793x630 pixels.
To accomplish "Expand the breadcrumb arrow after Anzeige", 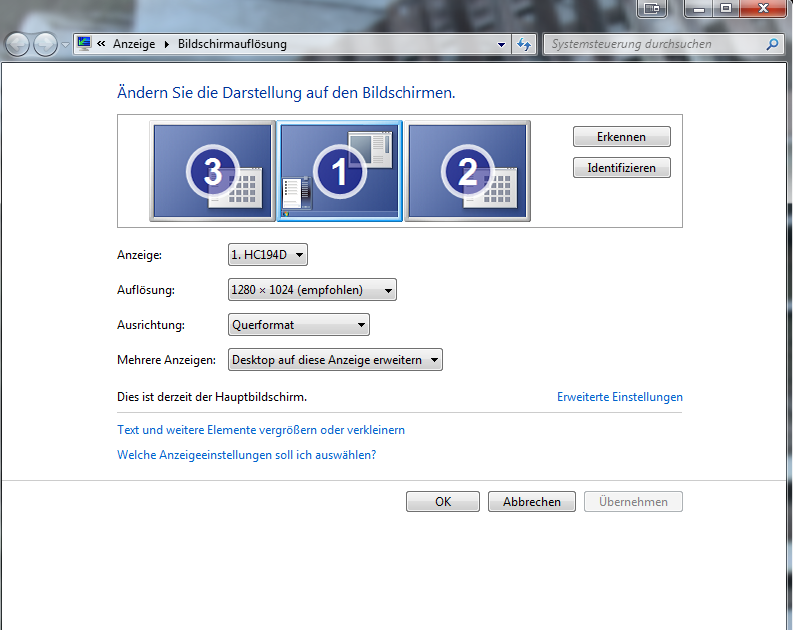I will (x=166, y=44).
